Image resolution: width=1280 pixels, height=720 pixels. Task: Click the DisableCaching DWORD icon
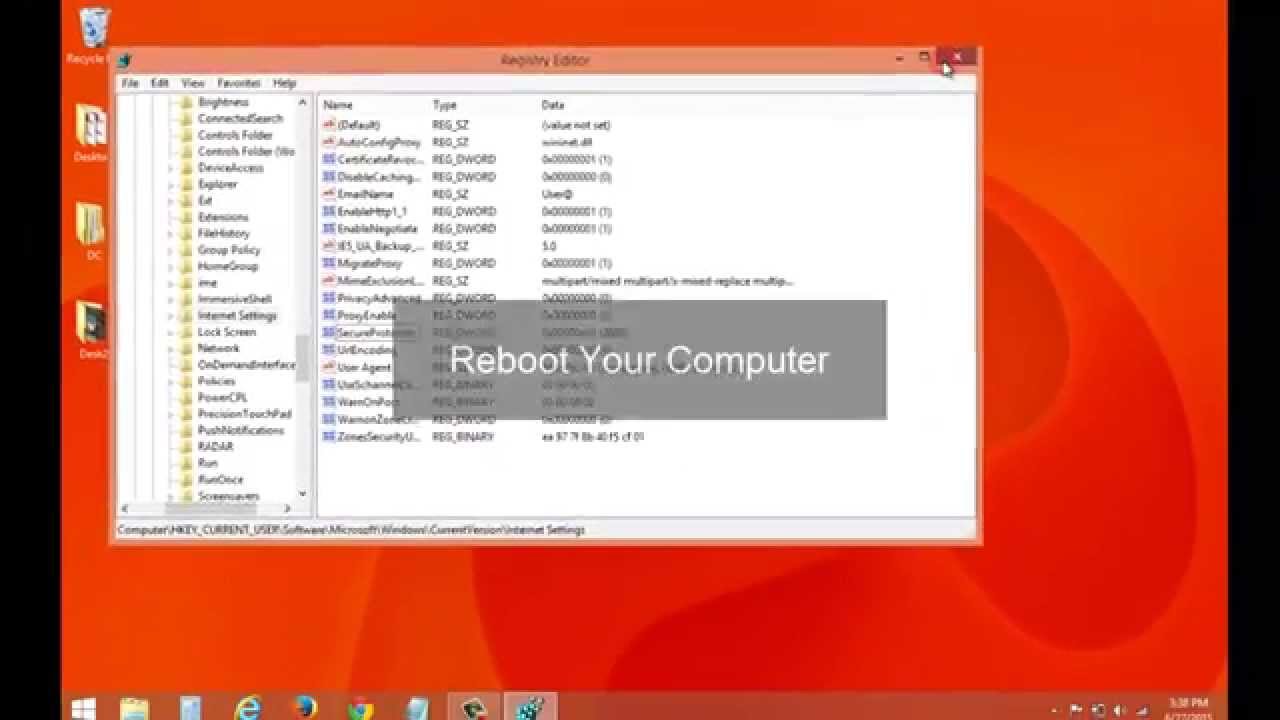(x=329, y=177)
